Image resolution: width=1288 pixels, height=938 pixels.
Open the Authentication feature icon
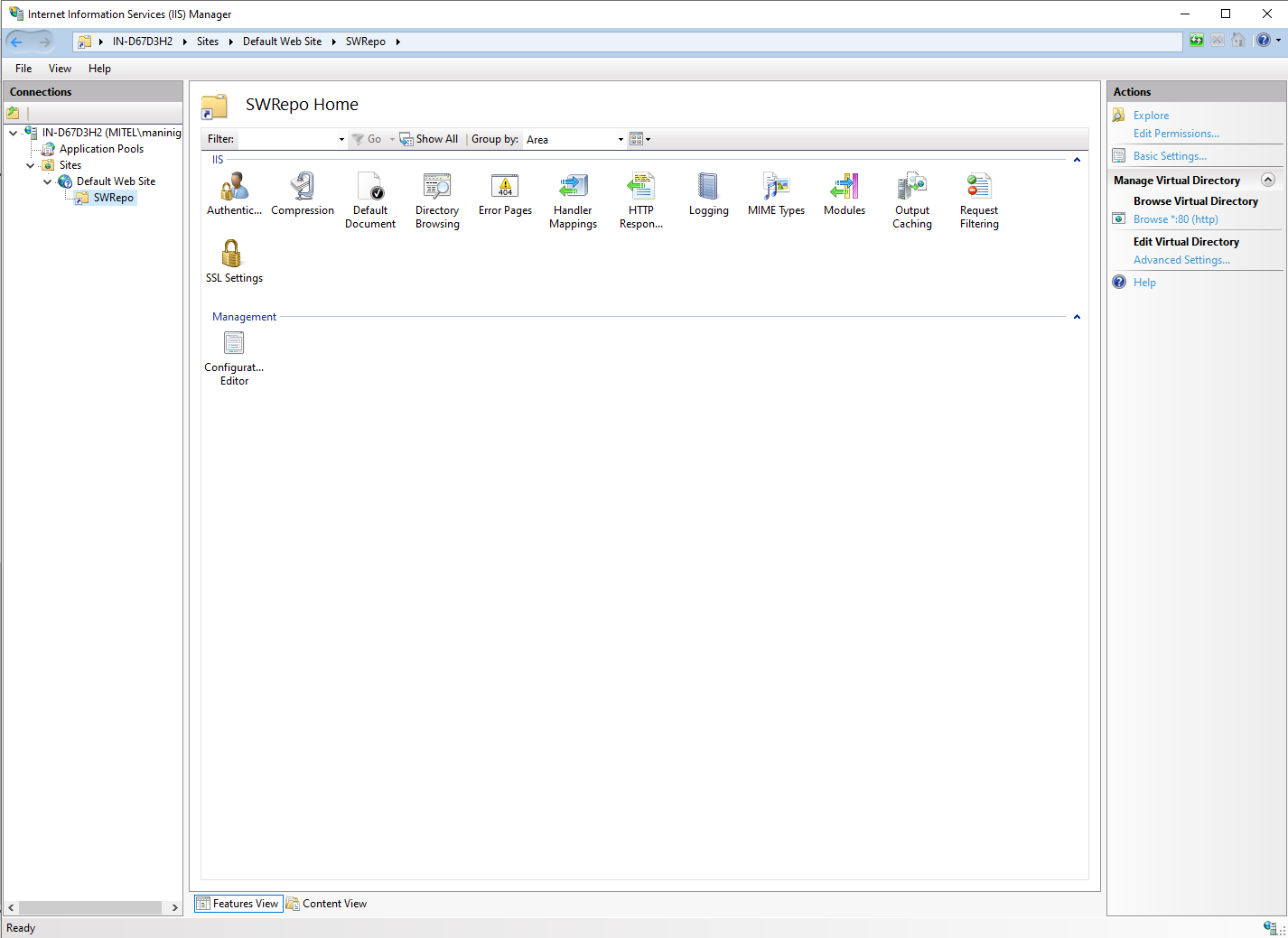pyautogui.click(x=234, y=194)
